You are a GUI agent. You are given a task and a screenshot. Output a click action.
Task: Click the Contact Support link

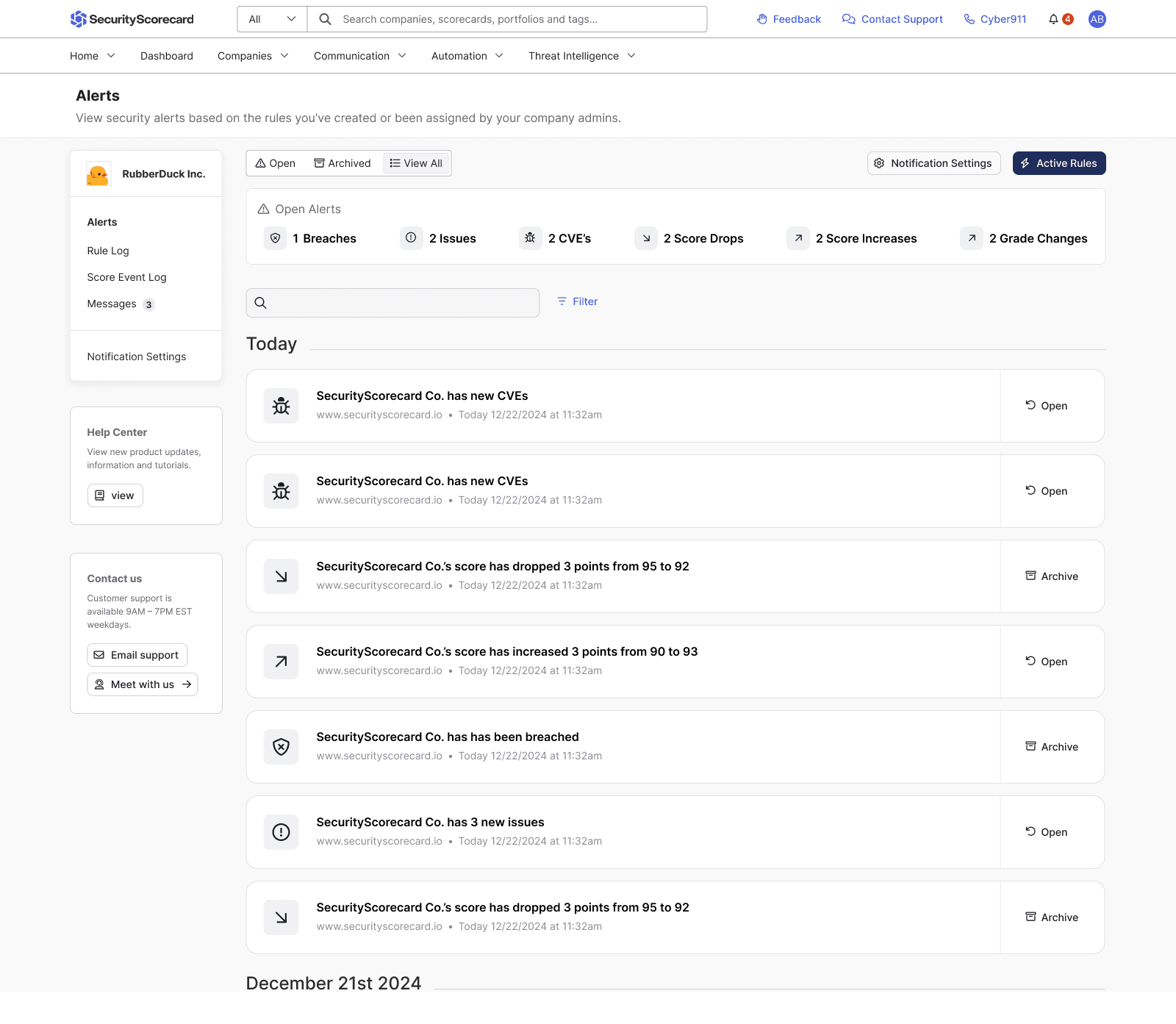(892, 19)
